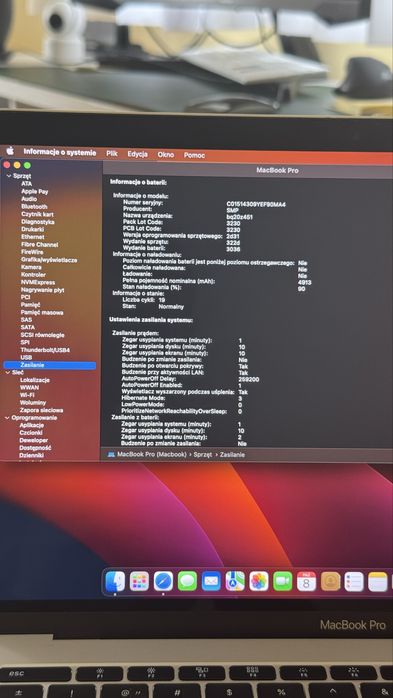Collapse the Oprogramowanie sidebar section
The height and width of the screenshot is (698, 393).
click(7, 418)
